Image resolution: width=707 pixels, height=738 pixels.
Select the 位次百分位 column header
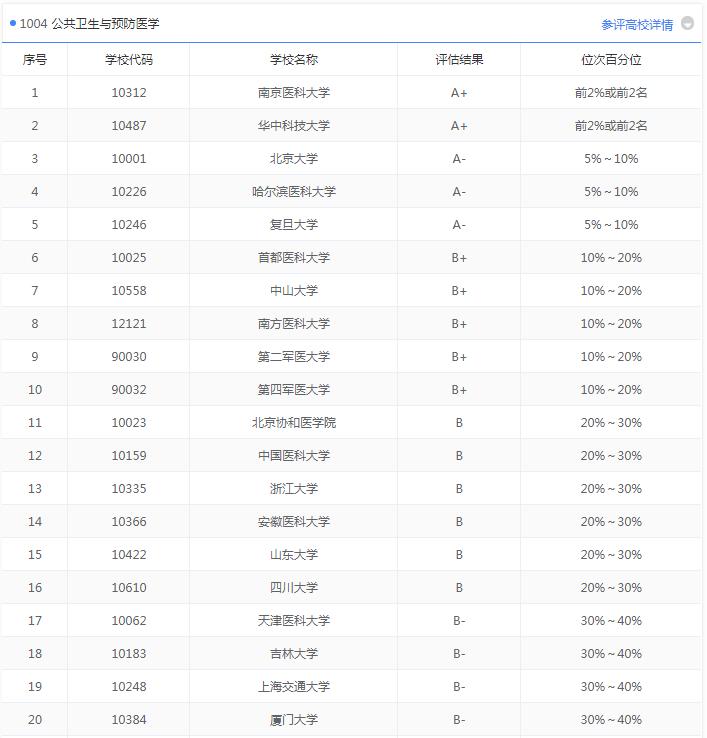(x=611, y=60)
